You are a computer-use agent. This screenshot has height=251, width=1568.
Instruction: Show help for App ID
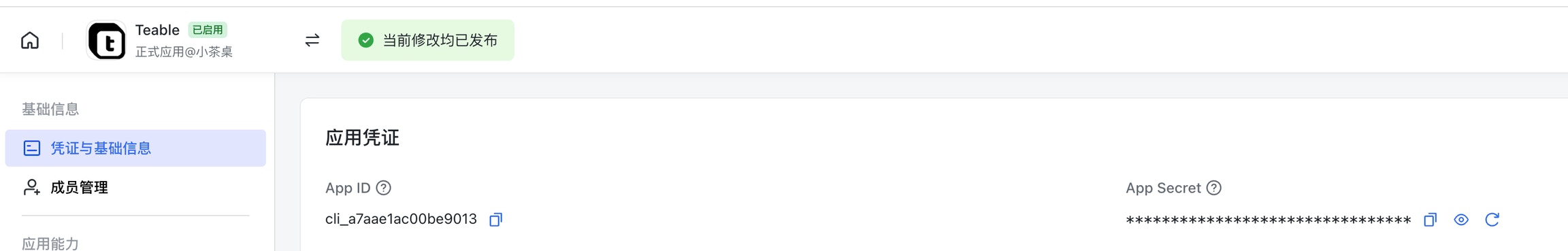point(384,188)
